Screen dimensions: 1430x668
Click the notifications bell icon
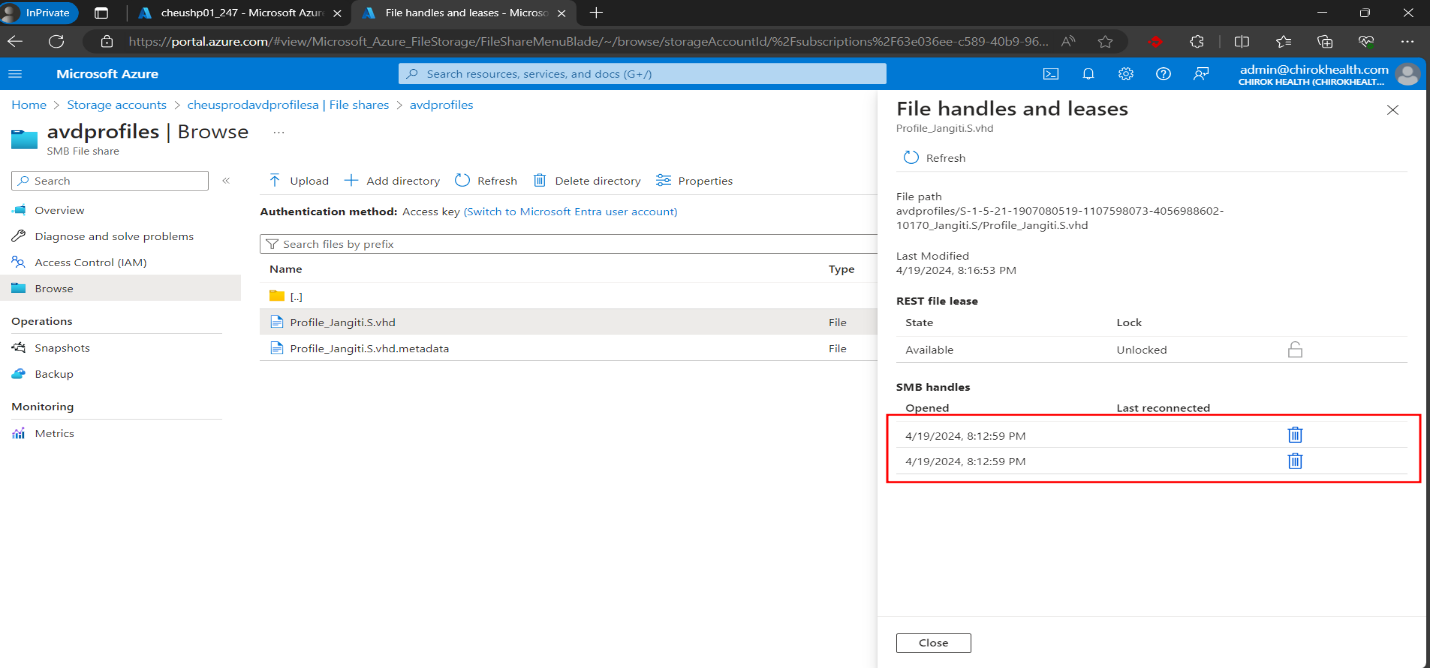[x=1088, y=73]
